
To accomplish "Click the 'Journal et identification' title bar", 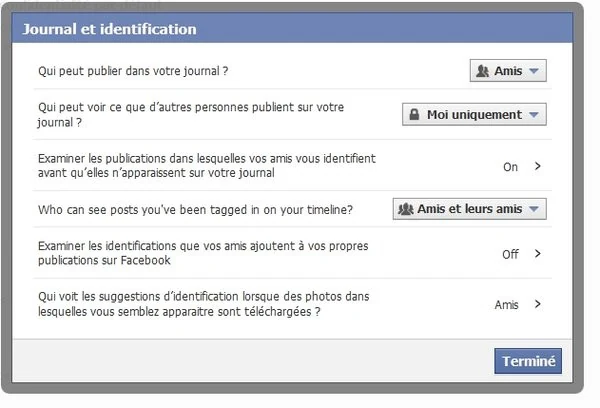I will click(292, 28).
